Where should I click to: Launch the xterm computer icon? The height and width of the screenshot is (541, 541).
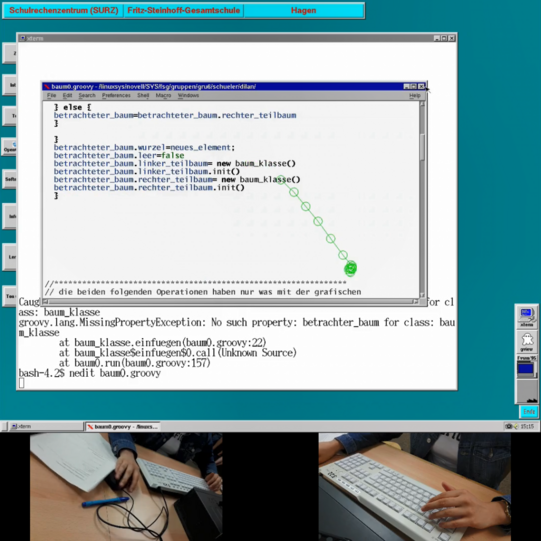pos(527,317)
